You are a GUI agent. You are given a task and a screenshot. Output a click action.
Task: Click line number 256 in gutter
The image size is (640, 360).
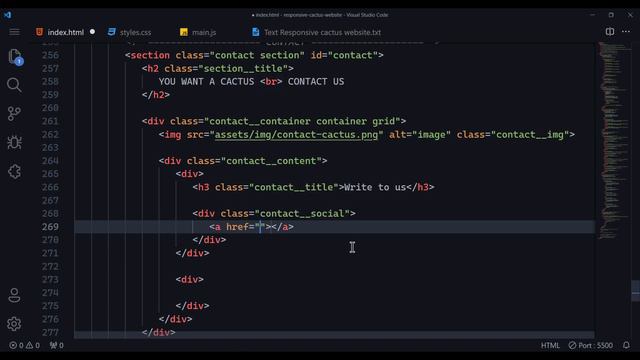(x=50, y=55)
